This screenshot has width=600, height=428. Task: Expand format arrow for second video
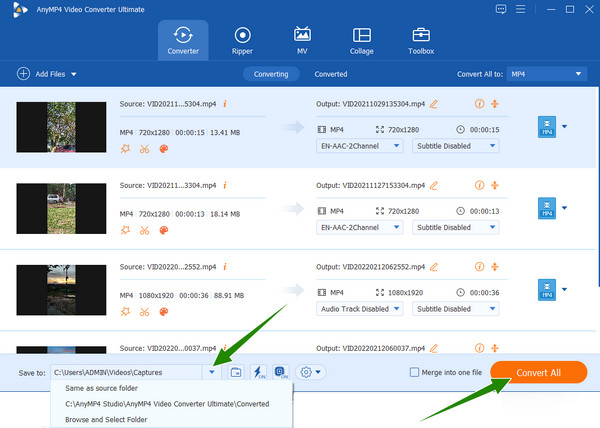(564, 208)
